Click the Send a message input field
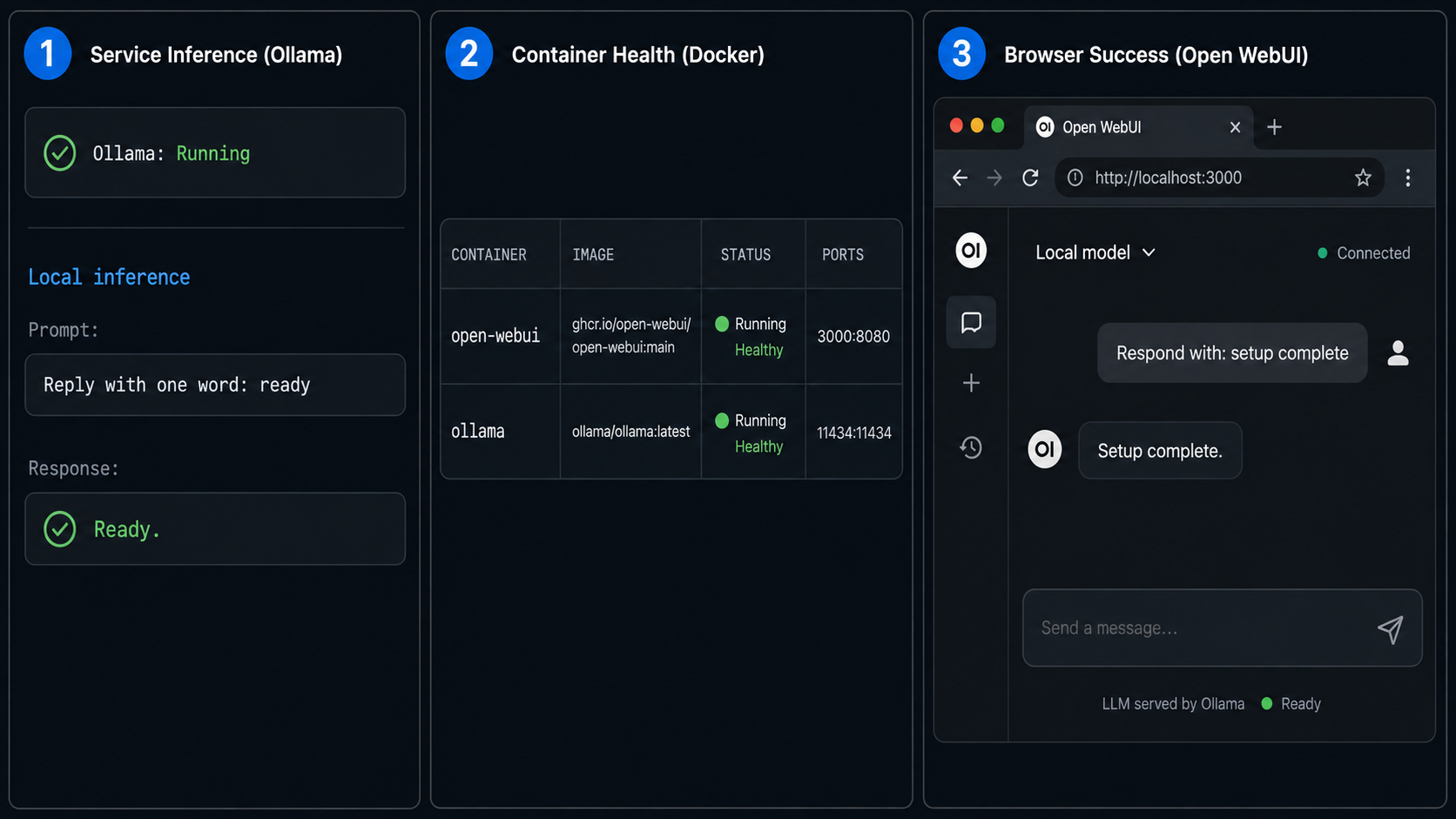Viewport: 1456px width, 819px height. 1222,628
